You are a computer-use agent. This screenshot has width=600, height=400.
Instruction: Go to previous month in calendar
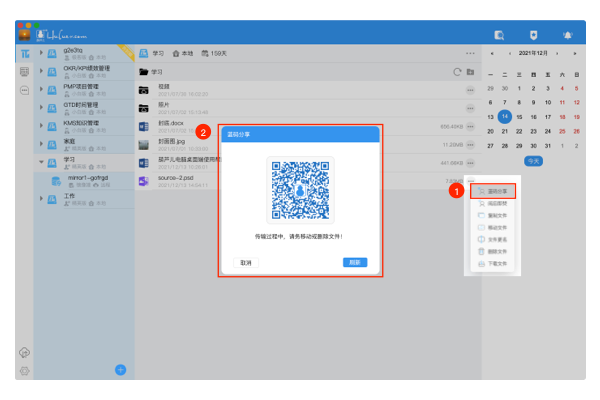tap(510, 54)
